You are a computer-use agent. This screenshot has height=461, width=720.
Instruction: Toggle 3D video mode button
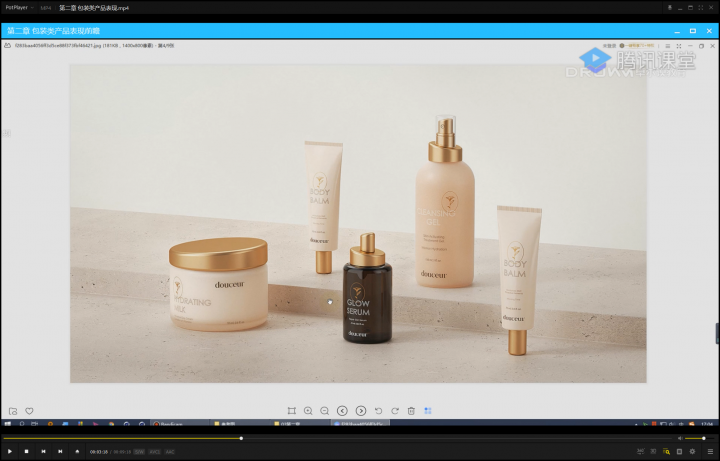coord(653,452)
